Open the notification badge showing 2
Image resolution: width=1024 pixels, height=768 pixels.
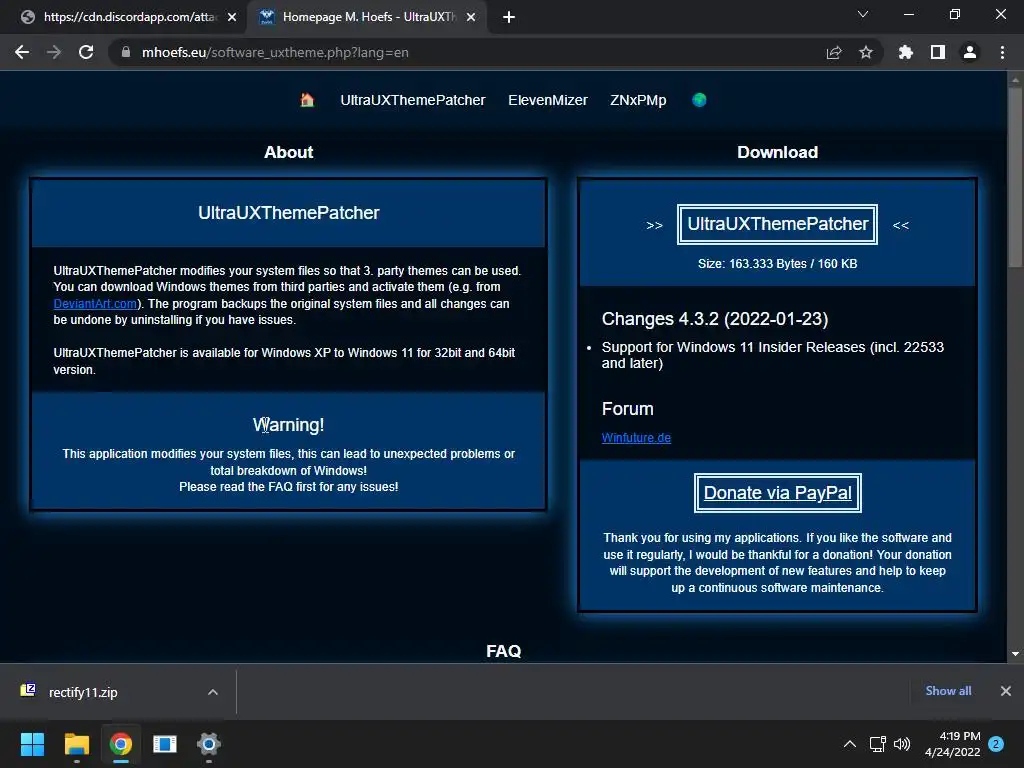[996, 744]
